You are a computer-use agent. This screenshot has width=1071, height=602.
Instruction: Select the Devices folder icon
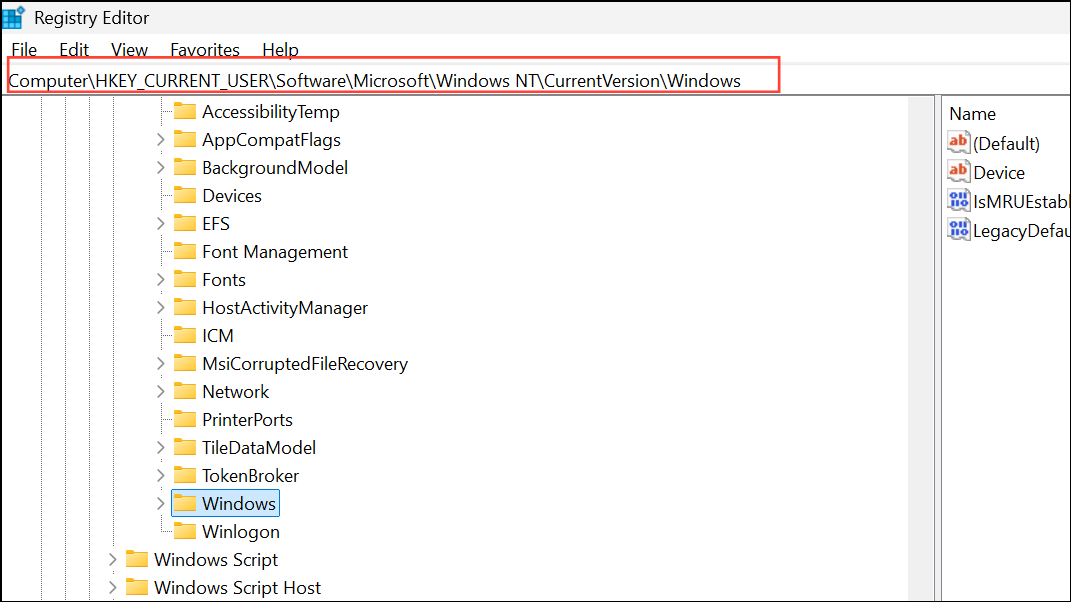tap(184, 195)
